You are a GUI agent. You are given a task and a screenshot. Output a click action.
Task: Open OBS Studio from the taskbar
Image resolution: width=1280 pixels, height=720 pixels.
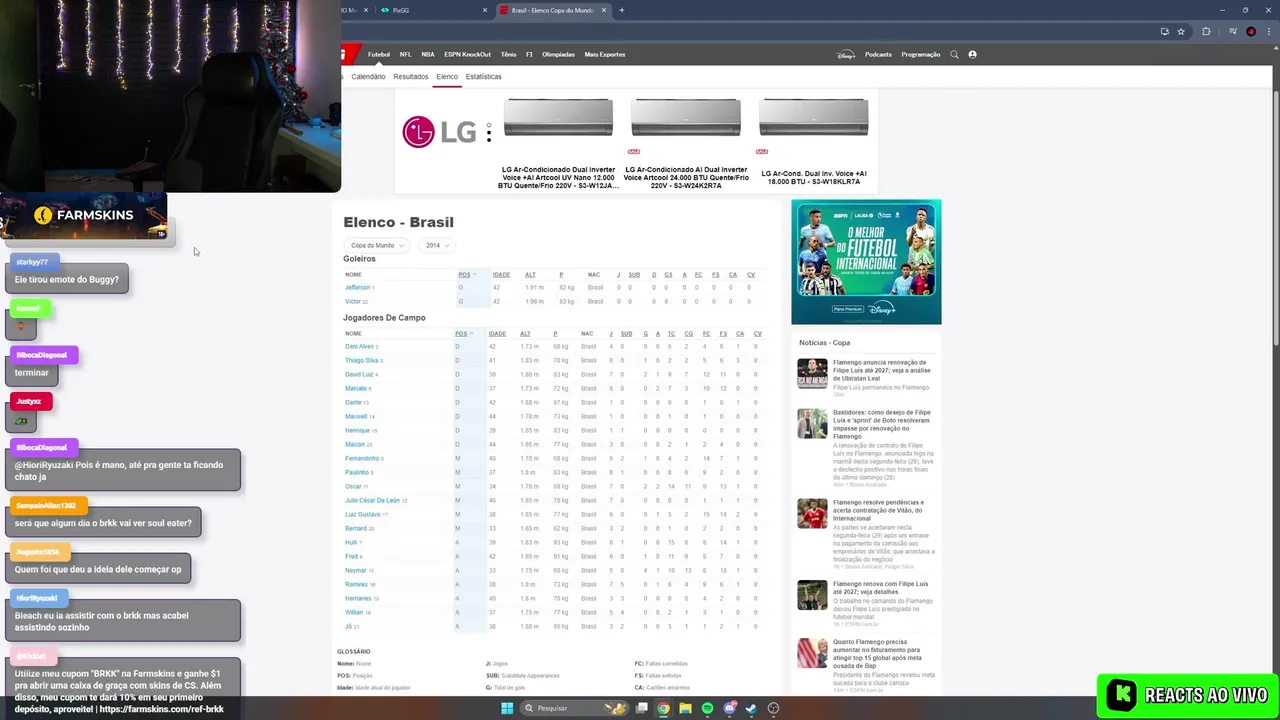click(x=773, y=708)
